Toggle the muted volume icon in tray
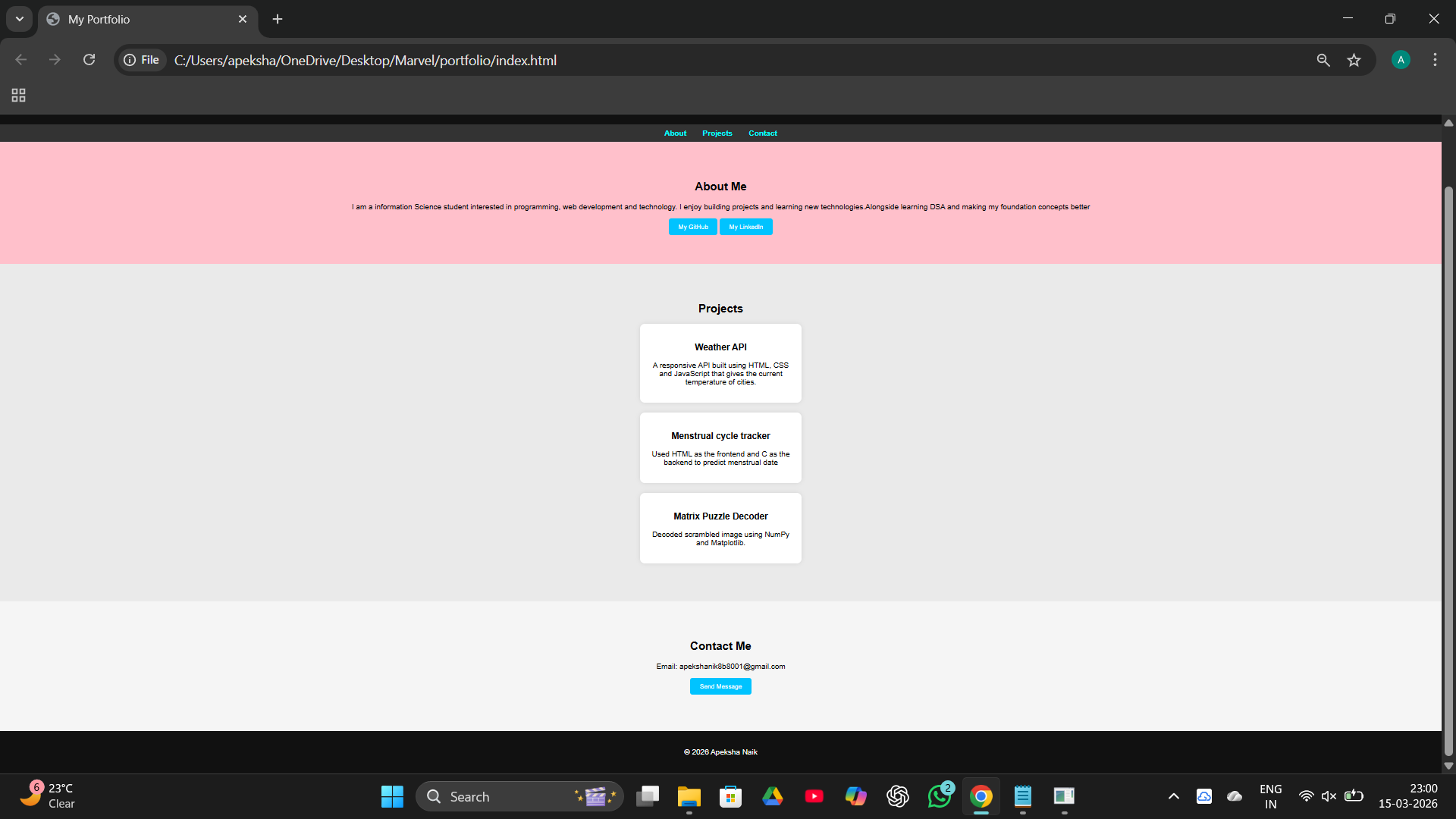 pos(1329,796)
